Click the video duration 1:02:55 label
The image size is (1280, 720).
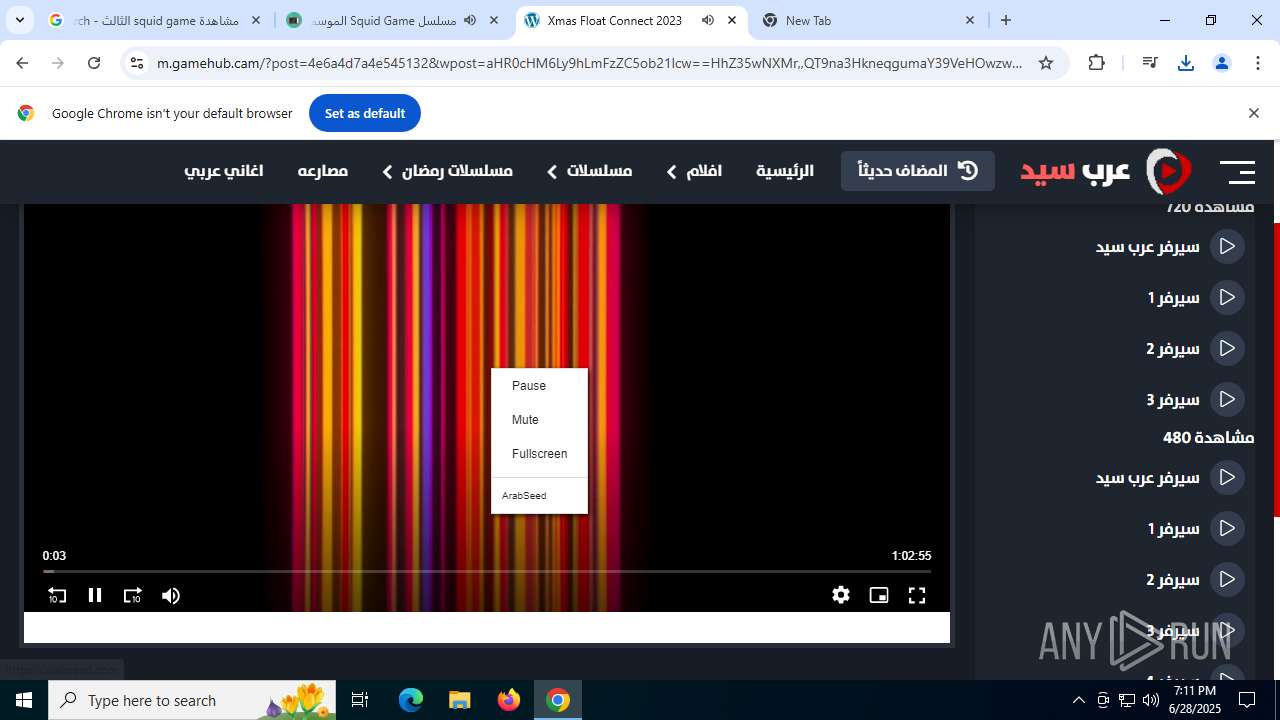click(911, 556)
